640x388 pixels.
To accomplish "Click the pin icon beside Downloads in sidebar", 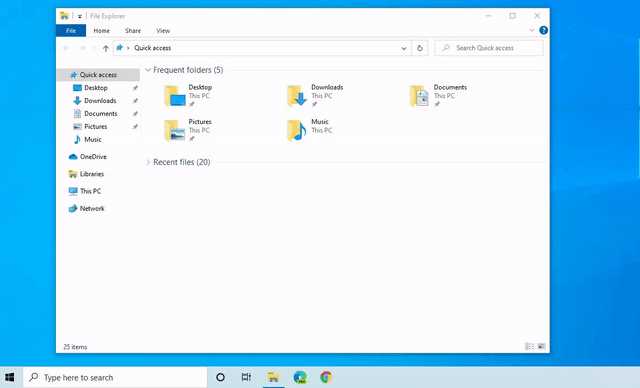I will point(135,101).
